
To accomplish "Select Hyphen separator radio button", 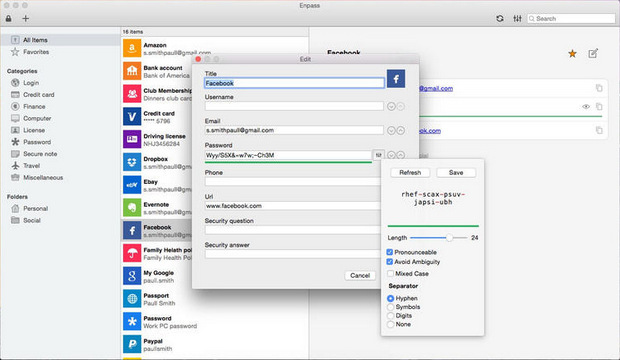I will click(x=391, y=298).
